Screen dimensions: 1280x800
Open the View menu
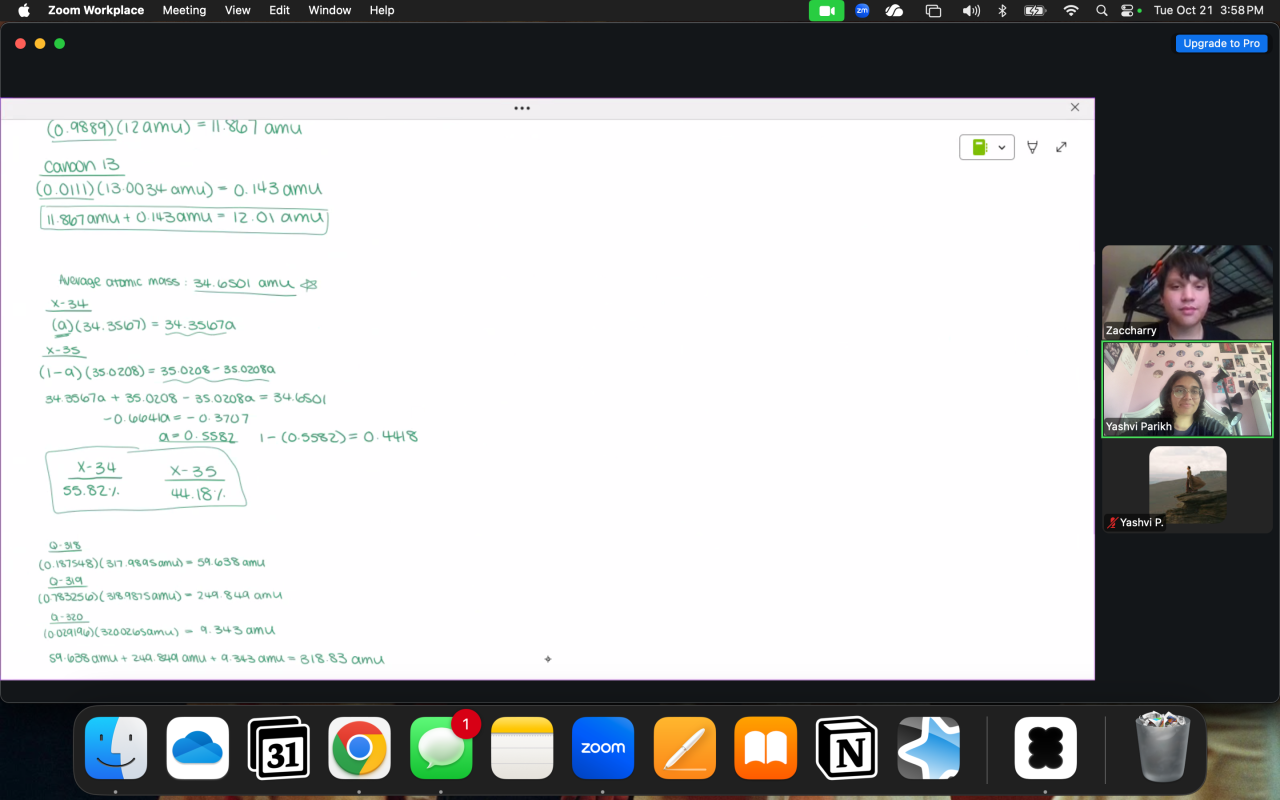click(x=238, y=10)
